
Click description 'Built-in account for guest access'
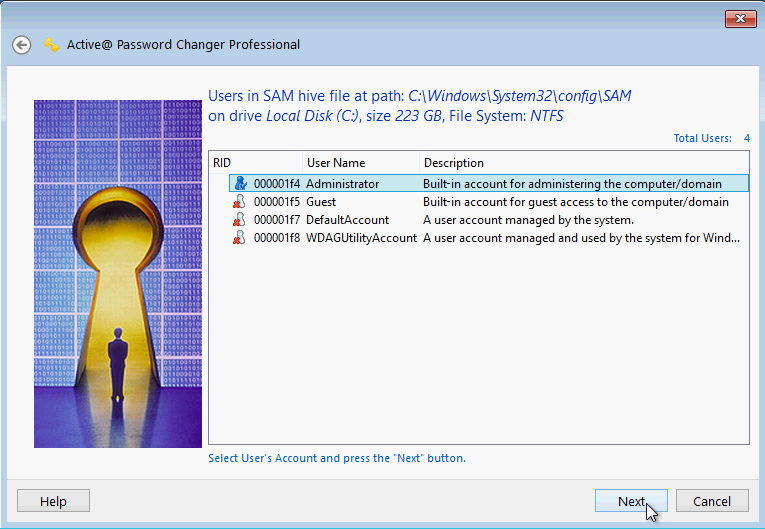576,202
